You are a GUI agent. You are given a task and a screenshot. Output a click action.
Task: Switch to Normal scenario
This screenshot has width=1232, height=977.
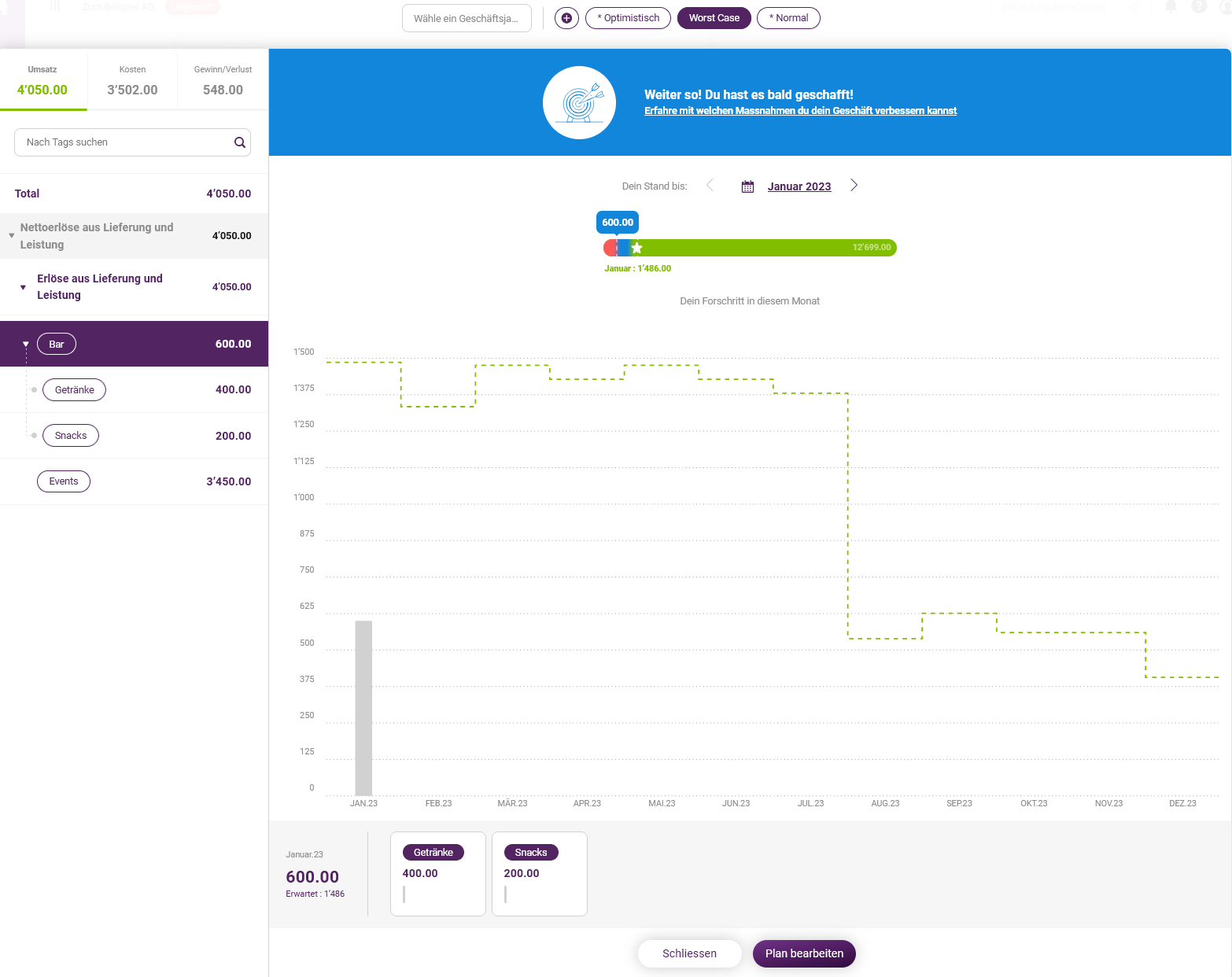tap(788, 18)
